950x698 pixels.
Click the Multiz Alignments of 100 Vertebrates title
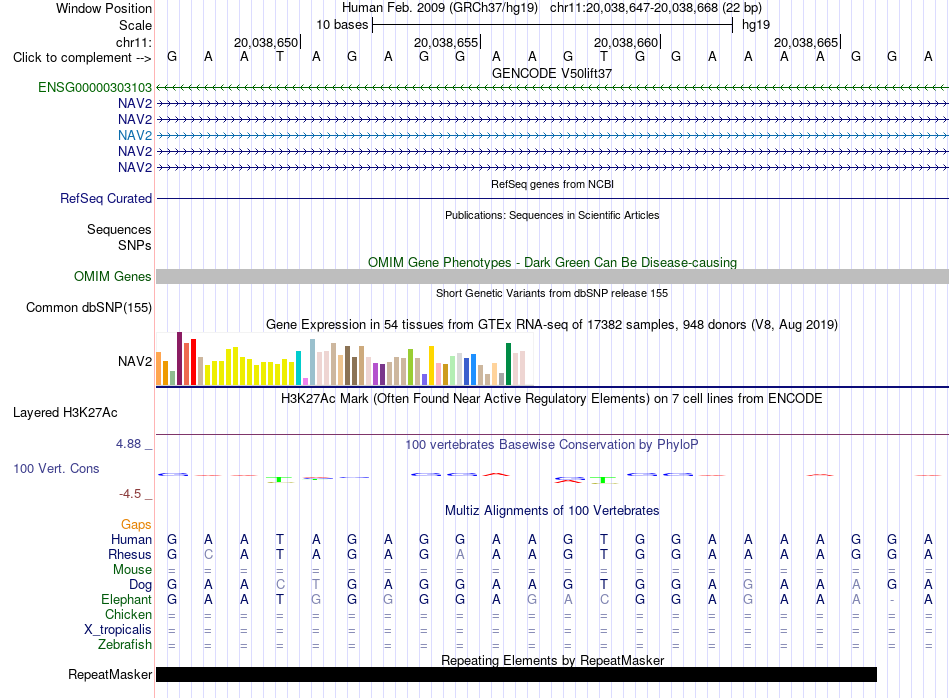[552, 510]
